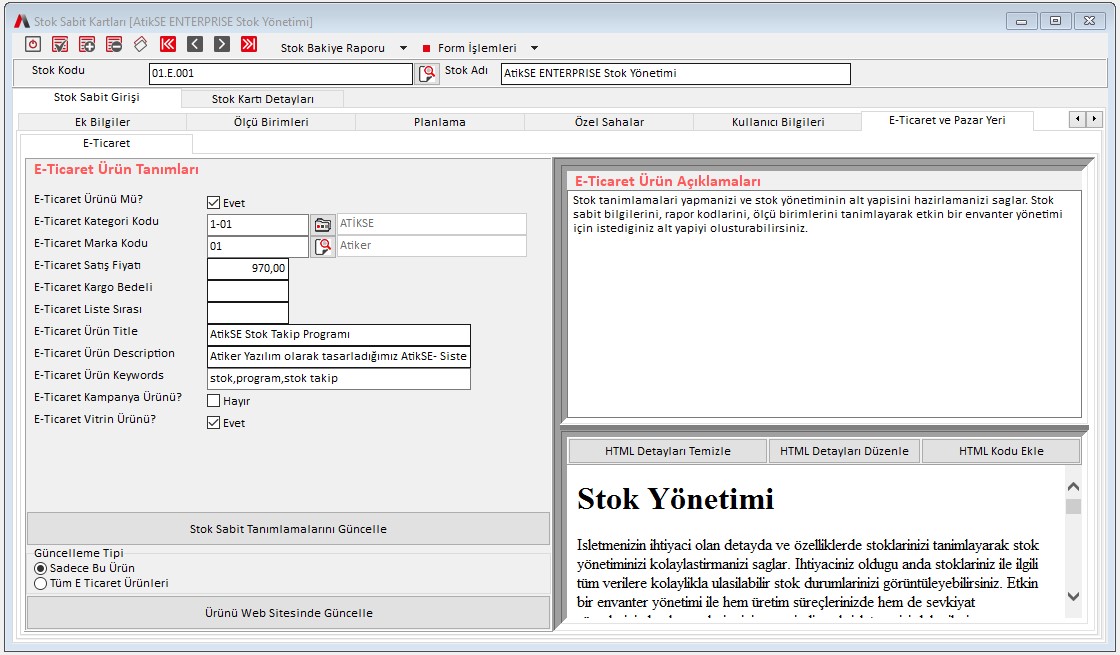Focus E-Ticaret Marka Kodu field 01

pos(258,246)
